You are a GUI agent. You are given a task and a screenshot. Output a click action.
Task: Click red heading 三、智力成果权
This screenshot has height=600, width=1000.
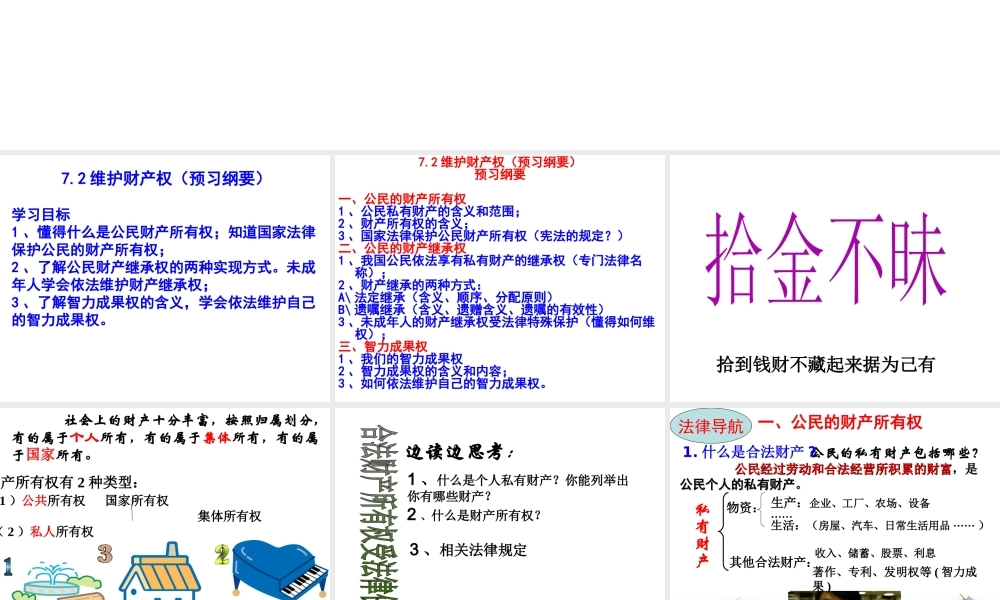[x=383, y=346]
